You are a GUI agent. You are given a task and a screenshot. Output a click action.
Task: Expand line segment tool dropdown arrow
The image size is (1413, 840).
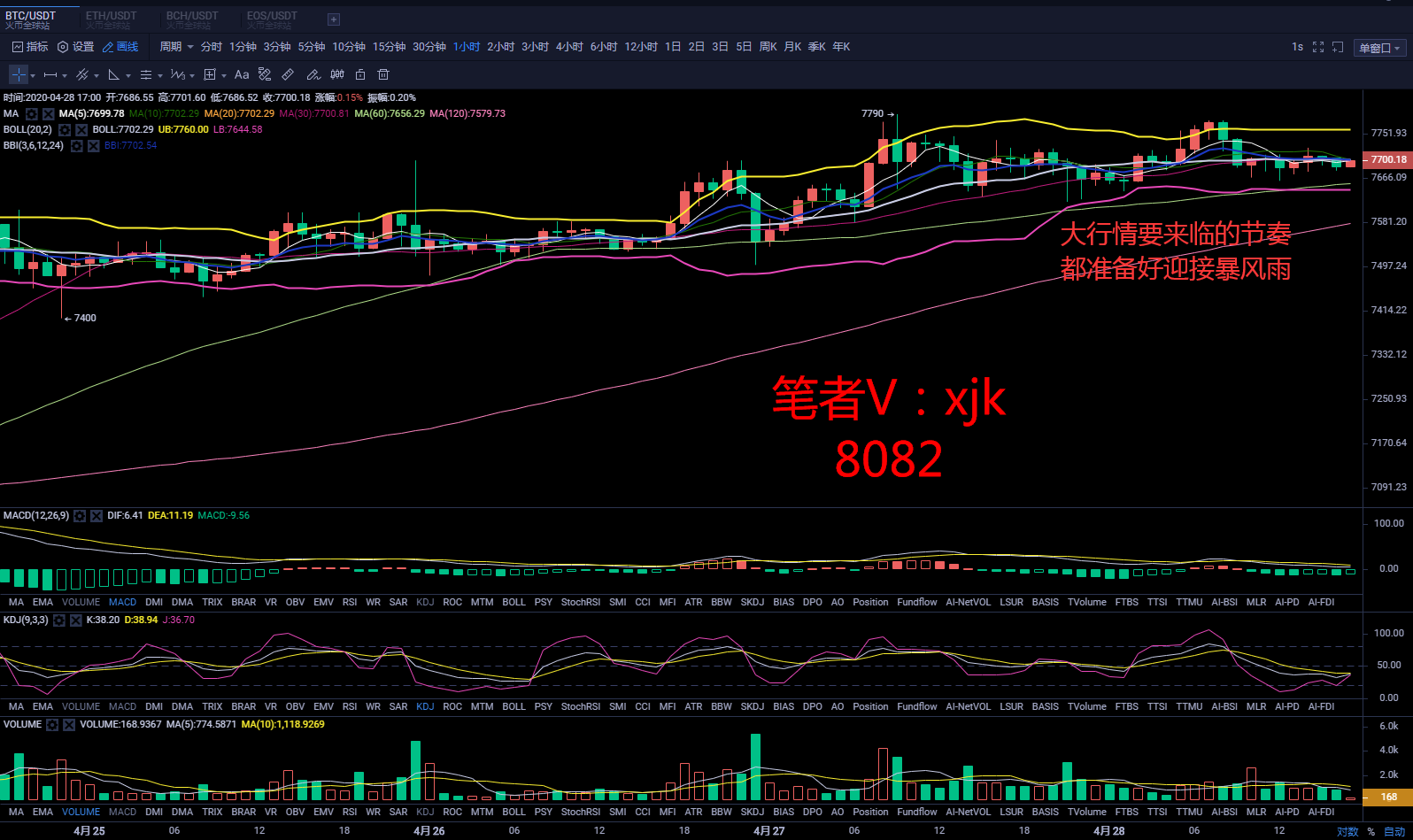point(65,75)
